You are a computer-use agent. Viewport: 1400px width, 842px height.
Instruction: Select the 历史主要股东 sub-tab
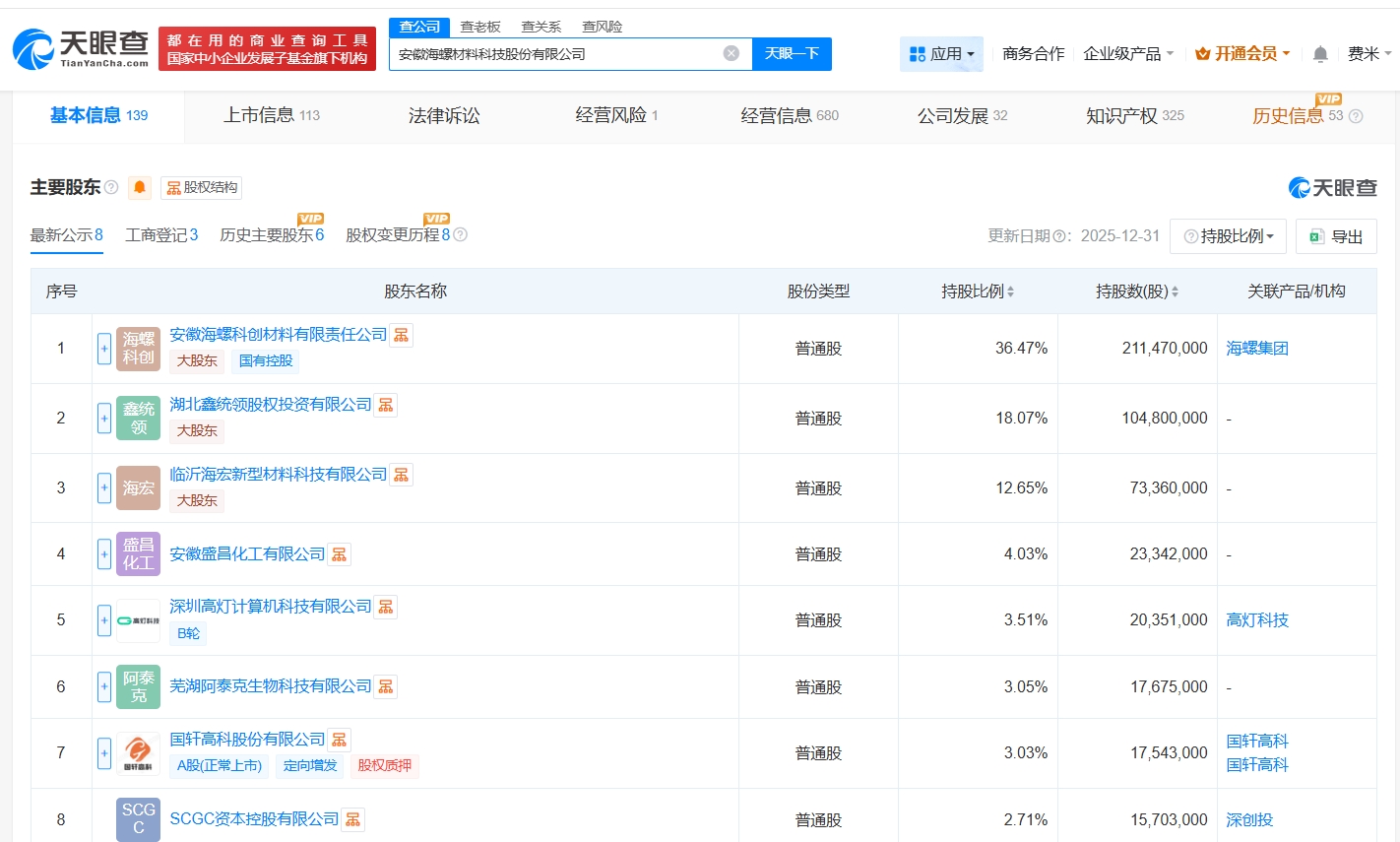point(272,234)
